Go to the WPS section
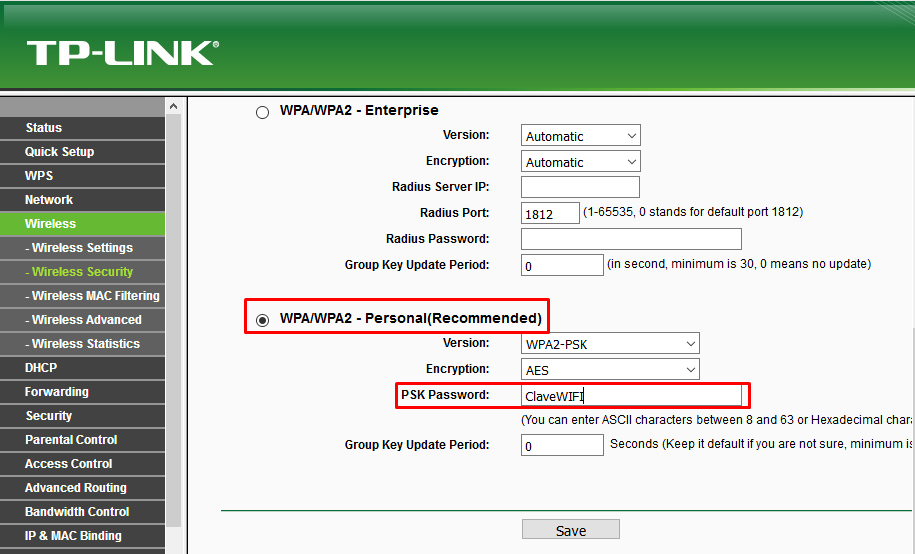The width and height of the screenshot is (915, 554). tap(39, 176)
